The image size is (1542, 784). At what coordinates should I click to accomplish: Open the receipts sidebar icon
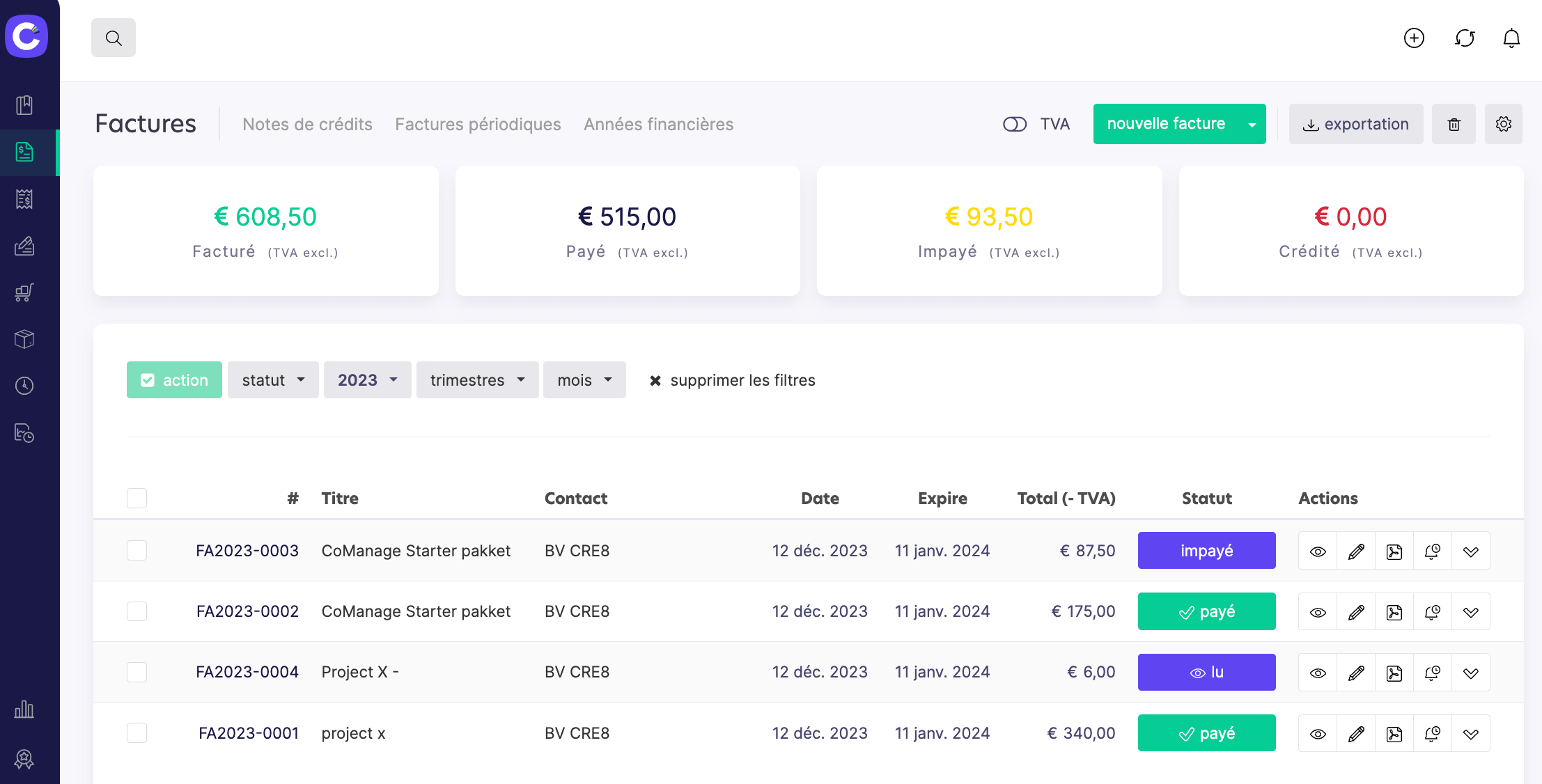click(x=24, y=199)
